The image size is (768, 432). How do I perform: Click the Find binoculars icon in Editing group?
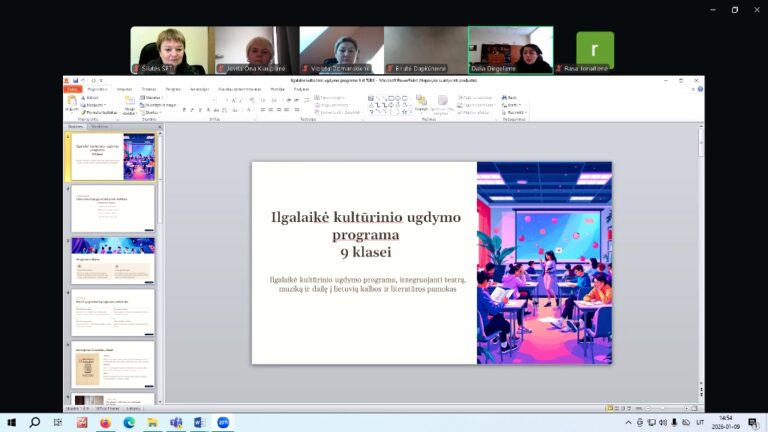[x=504, y=98]
